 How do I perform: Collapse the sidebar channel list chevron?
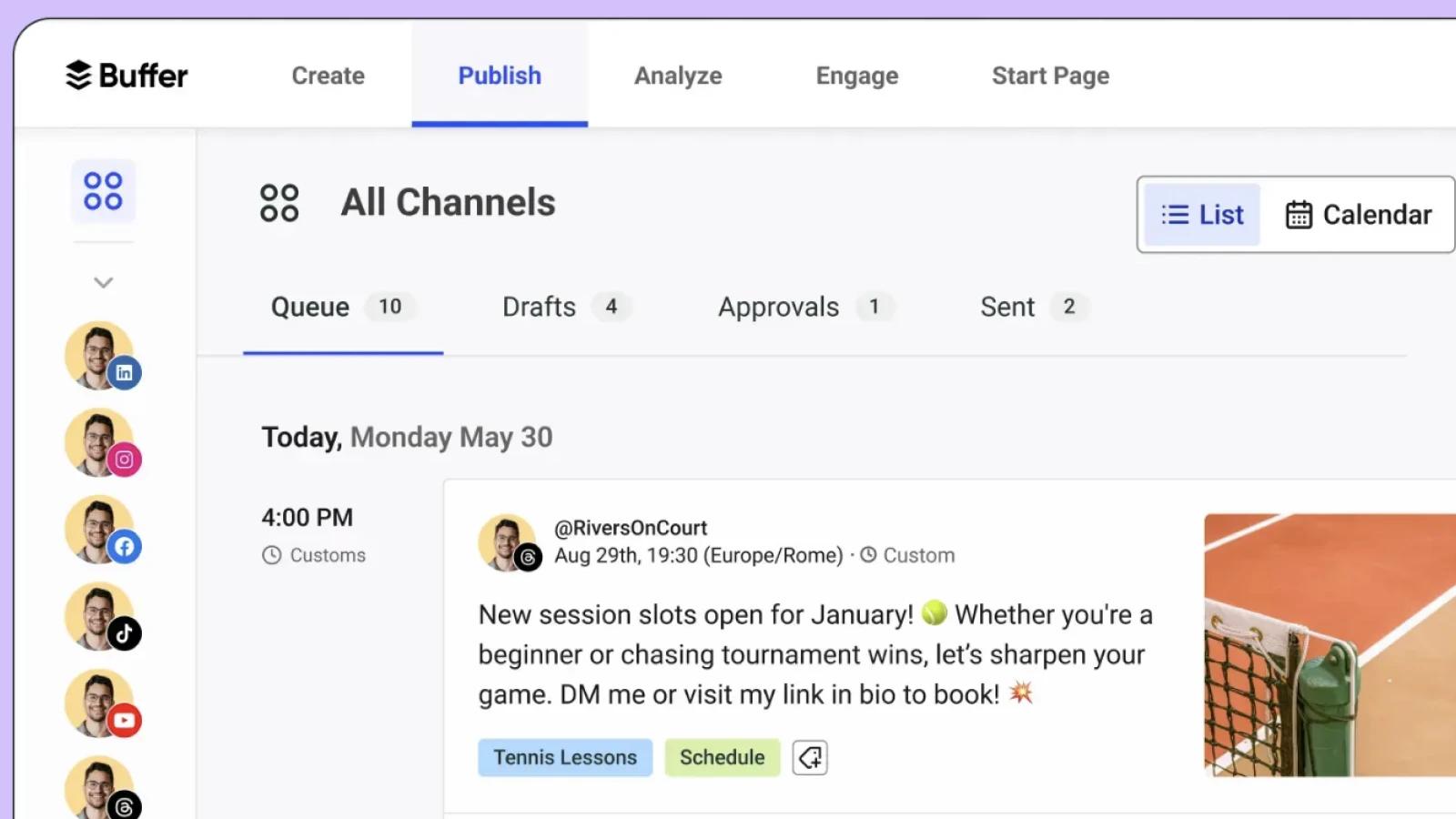pos(104,282)
